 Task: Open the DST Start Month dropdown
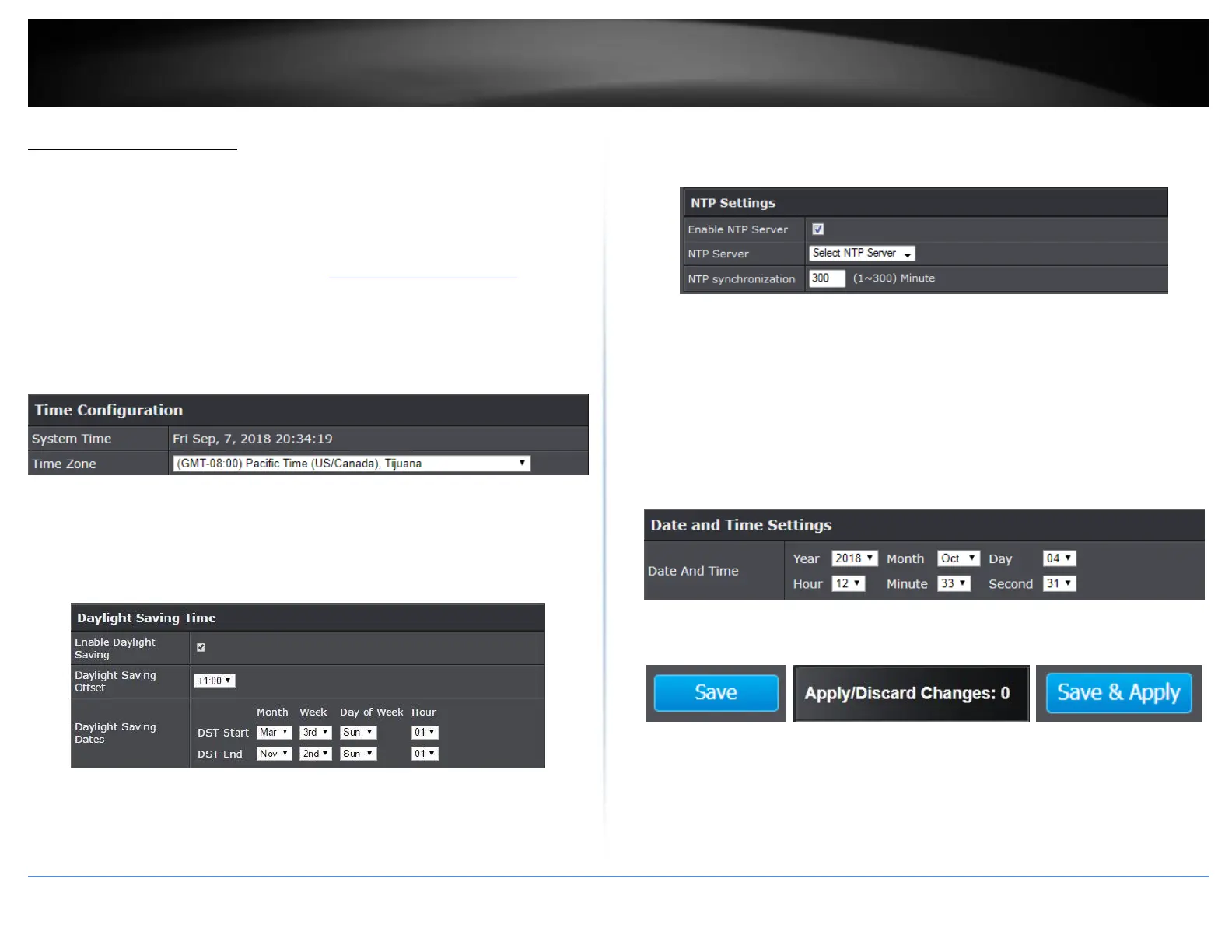pos(274,733)
